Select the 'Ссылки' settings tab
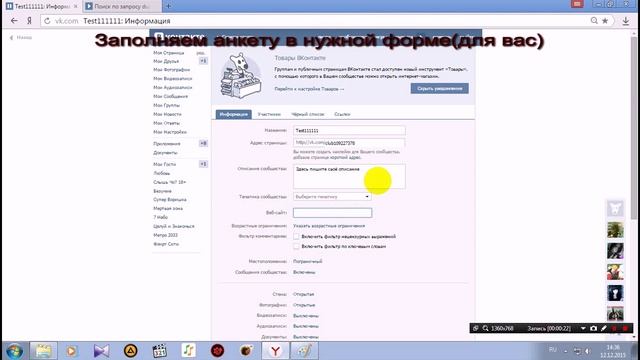 point(342,114)
